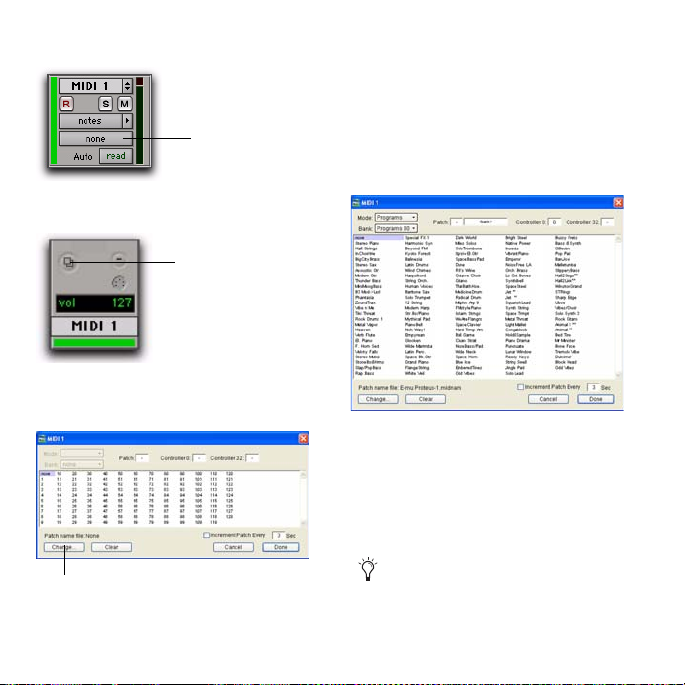Select the Solo Trumpet patch

point(418,298)
